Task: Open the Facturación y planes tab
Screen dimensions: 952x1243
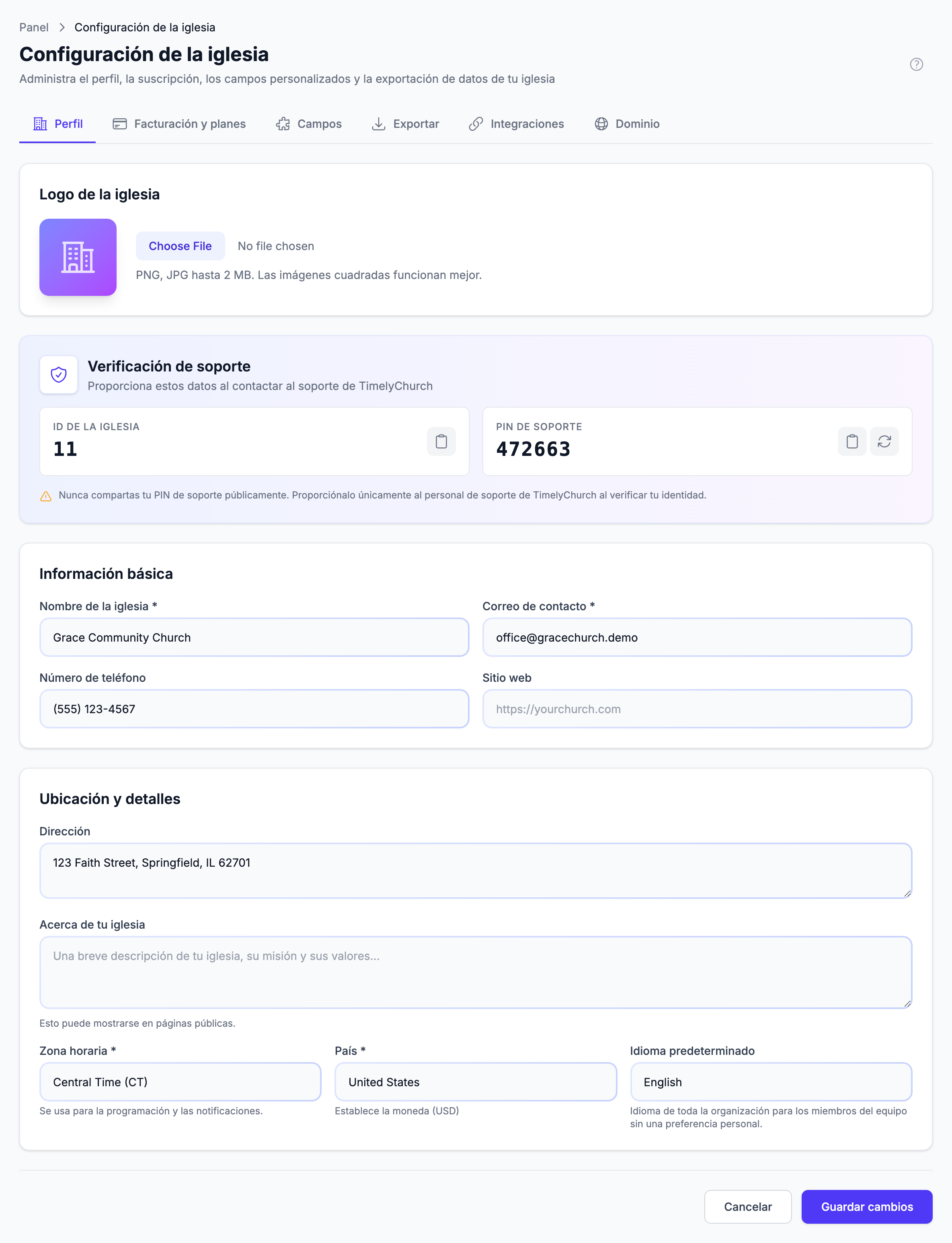Action: click(179, 124)
